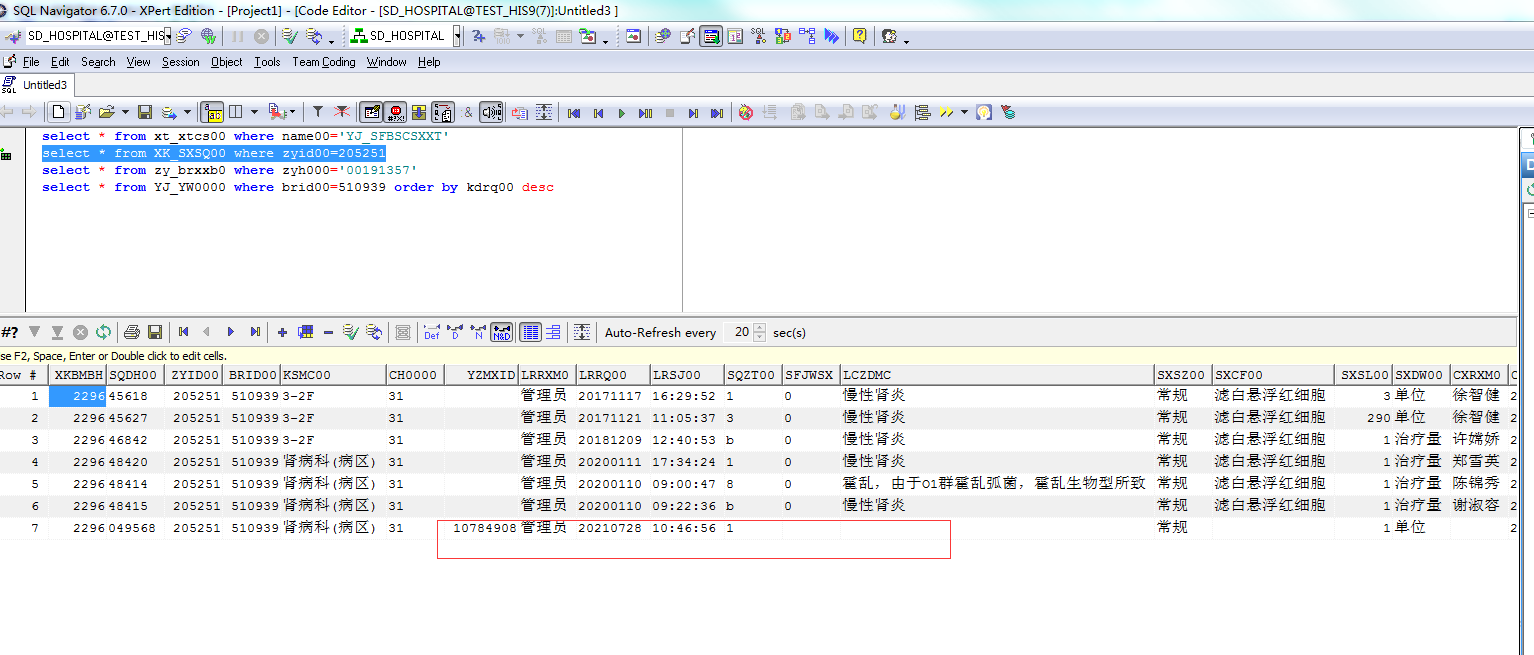Viewport: 1534px width, 655px height.
Task: Expand dropdown next to yellow double-arrow icon
Action: (x=964, y=113)
